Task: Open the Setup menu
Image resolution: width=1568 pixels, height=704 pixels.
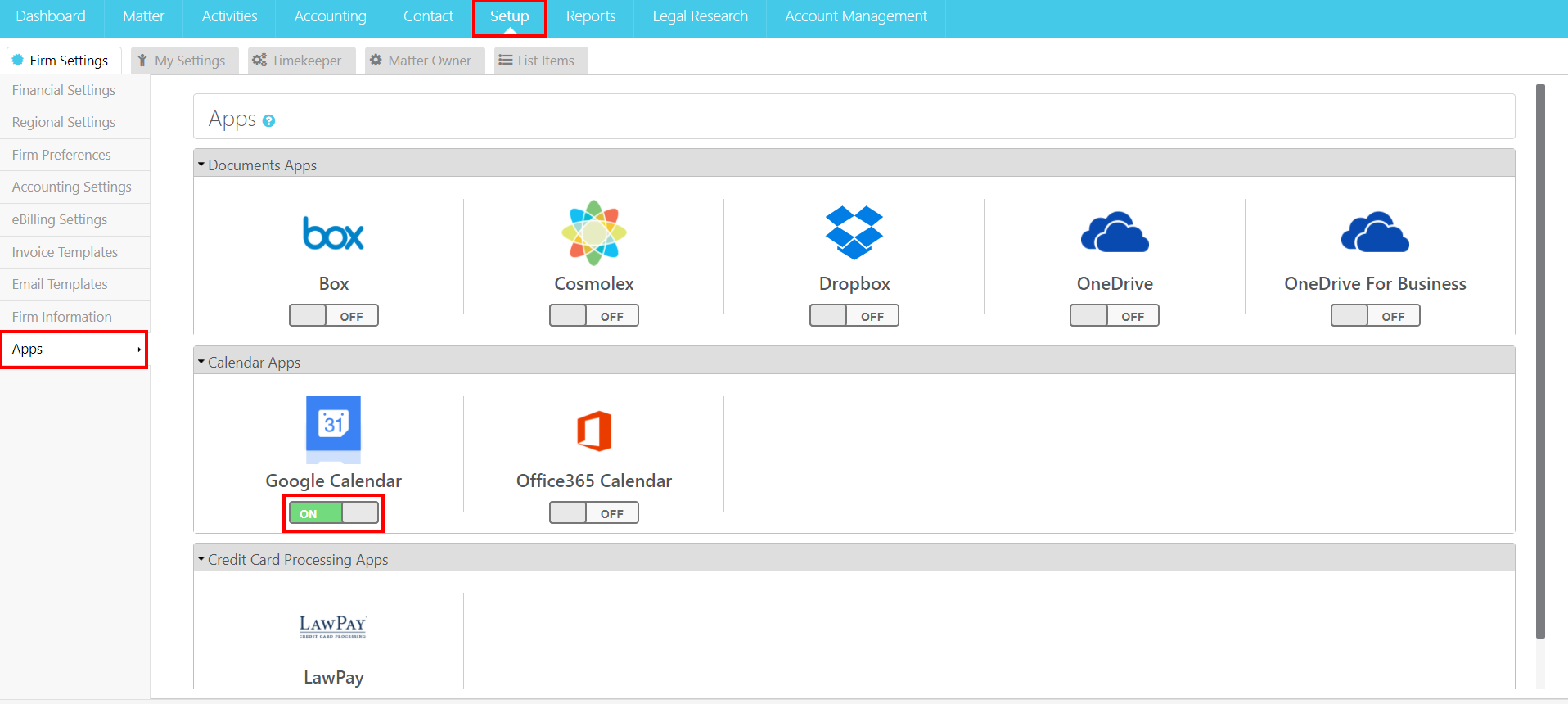Action: click(x=509, y=16)
